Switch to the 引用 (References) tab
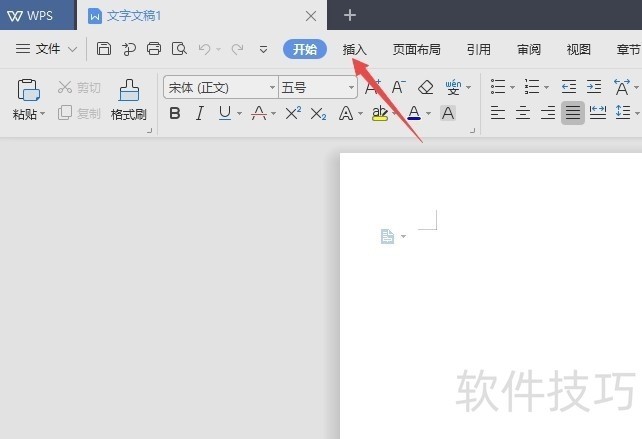The image size is (642, 439). coord(479,50)
